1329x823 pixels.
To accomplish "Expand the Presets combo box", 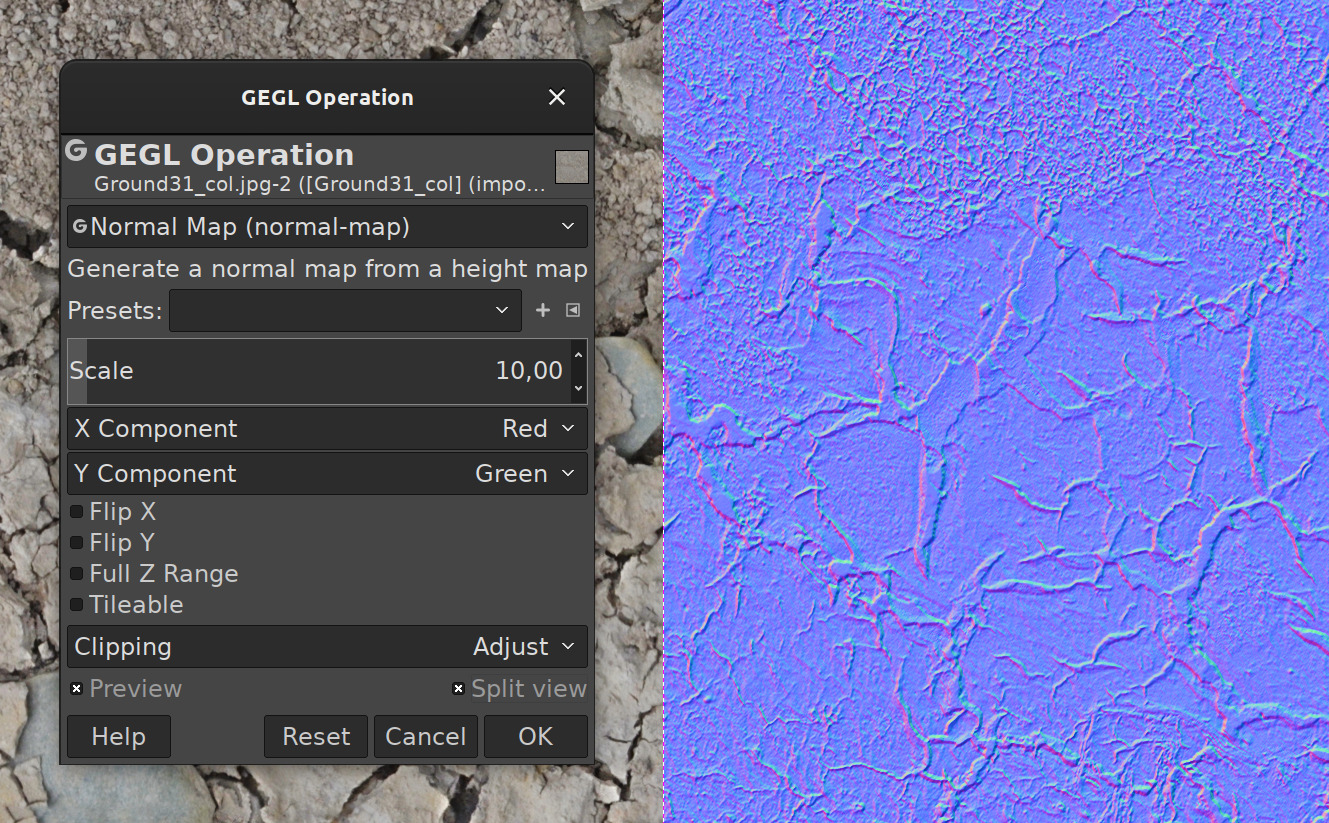I will 345,310.
